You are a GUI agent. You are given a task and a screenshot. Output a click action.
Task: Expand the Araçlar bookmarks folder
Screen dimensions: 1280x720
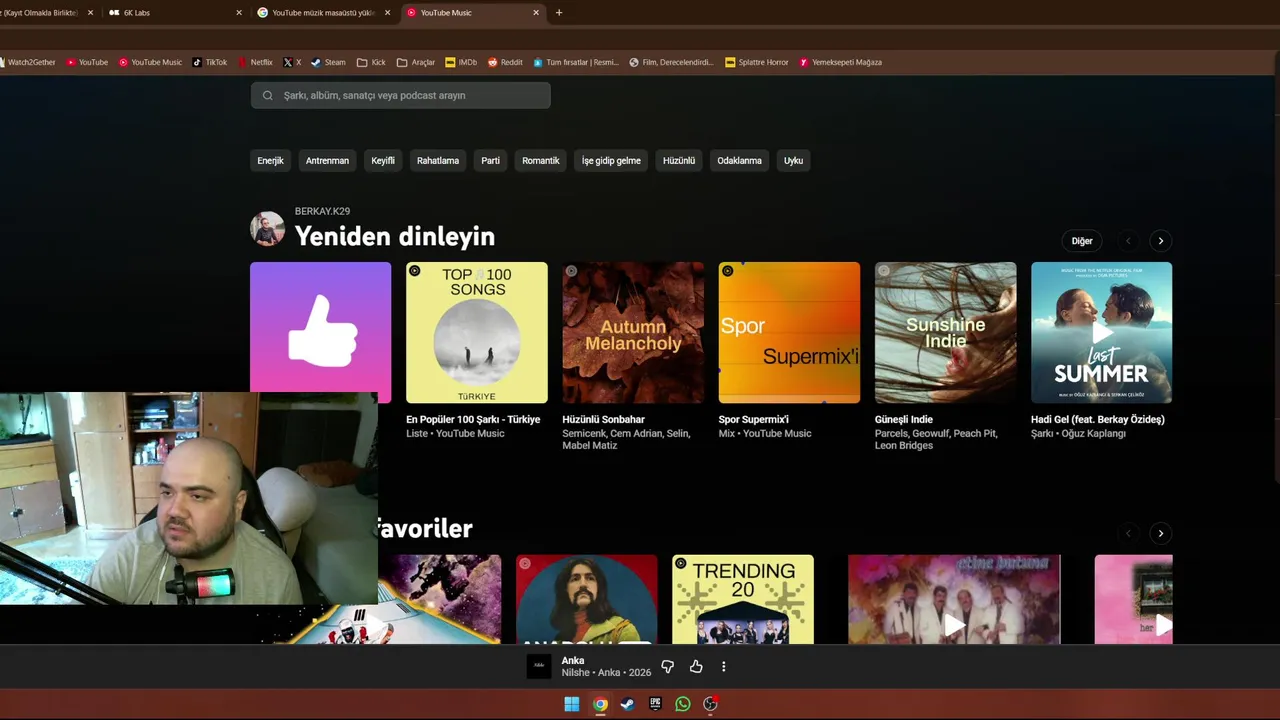pyautogui.click(x=416, y=62)
